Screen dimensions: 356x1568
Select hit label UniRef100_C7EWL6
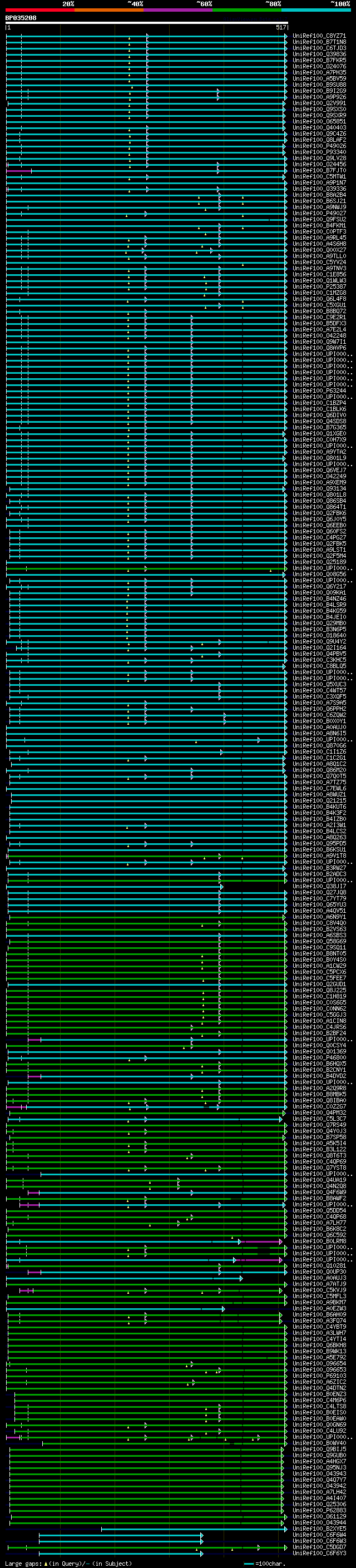pyautogui.click(x=319, y=788)
